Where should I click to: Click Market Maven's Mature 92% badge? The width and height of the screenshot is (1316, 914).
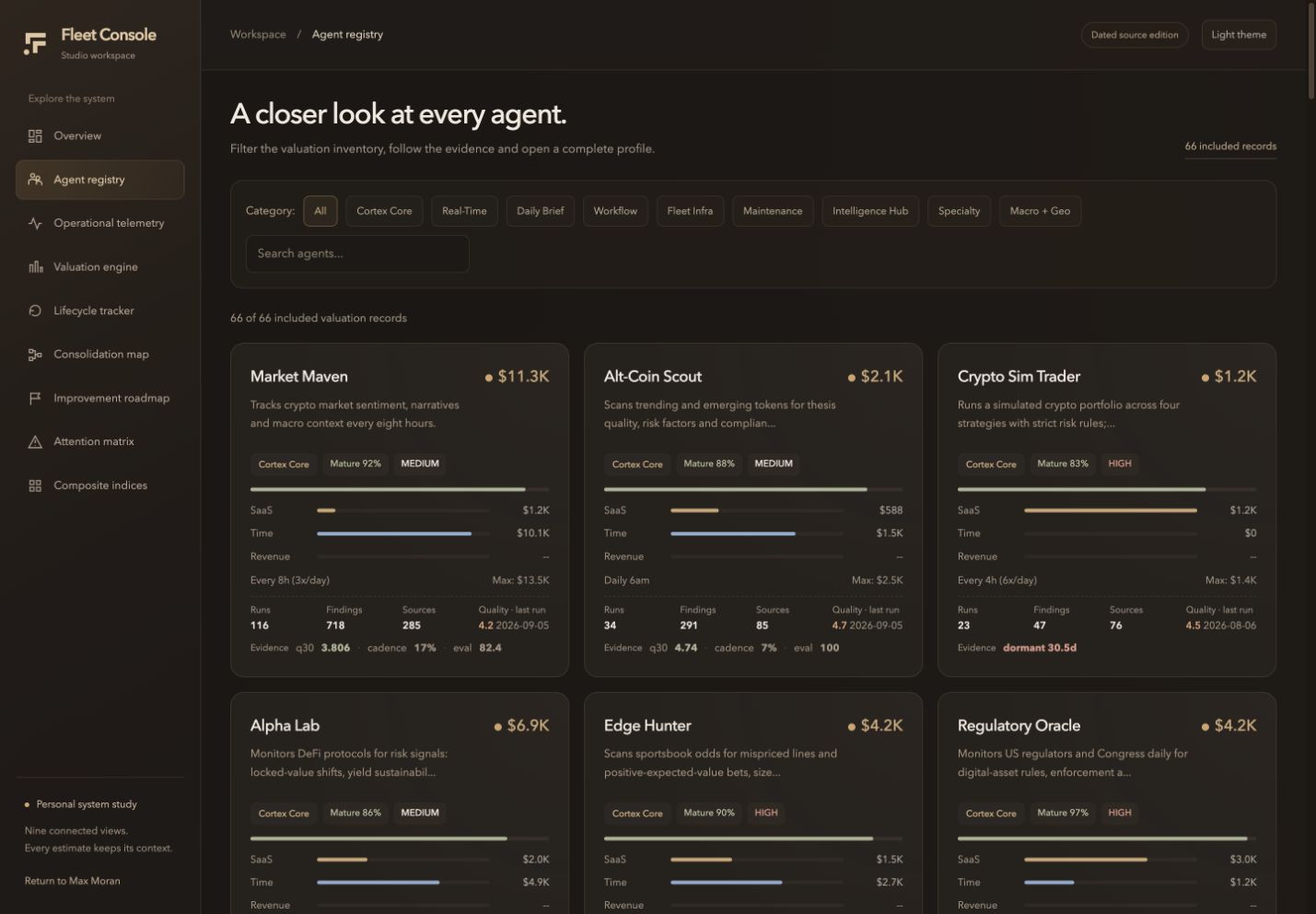coord(355,463)
